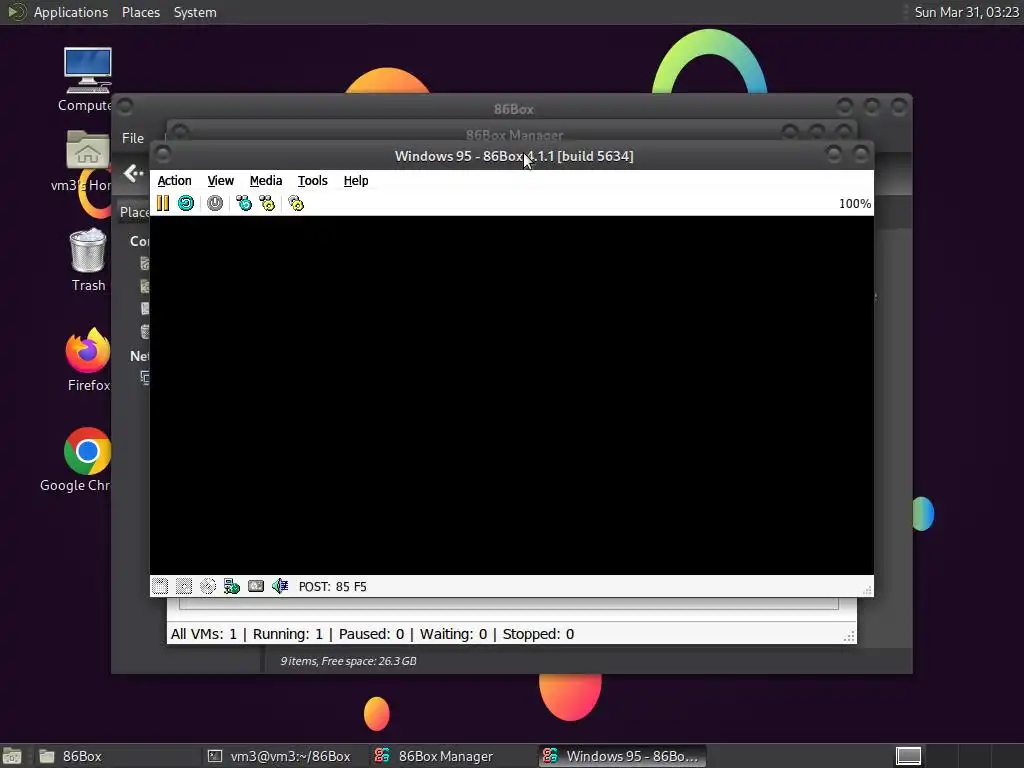1024x768 pixels.
Task: Open the Applications menu in the top panel
Action: [x=71, y=12]
